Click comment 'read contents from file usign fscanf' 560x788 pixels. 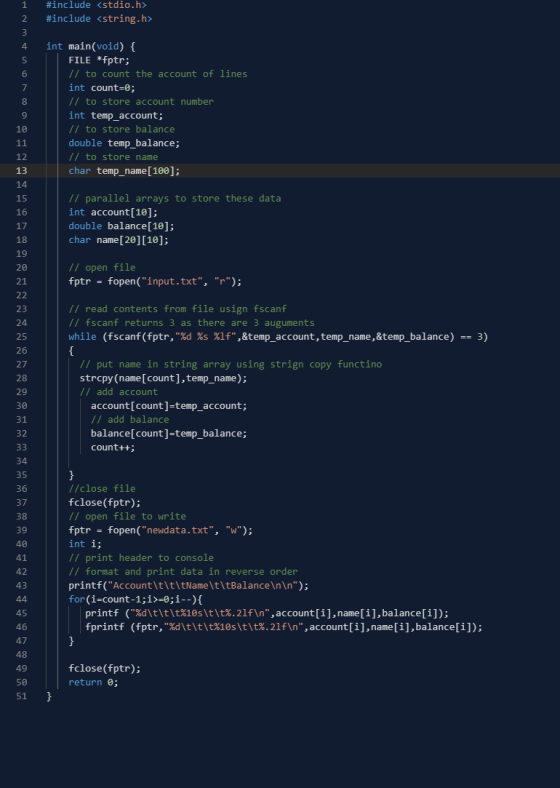[177, 309]
